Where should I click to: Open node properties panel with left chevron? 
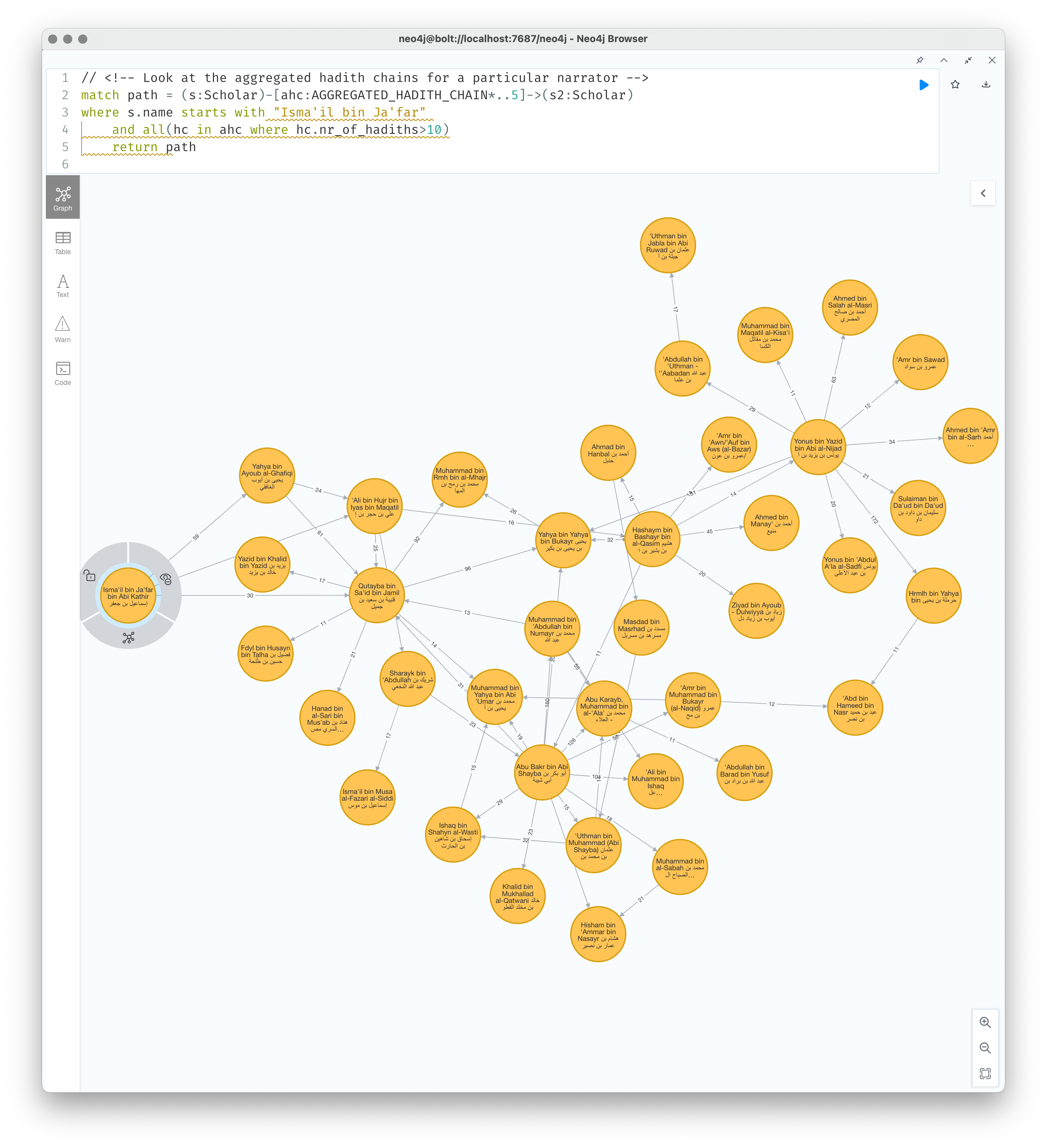pyautogui.click(x=983, y=194)
